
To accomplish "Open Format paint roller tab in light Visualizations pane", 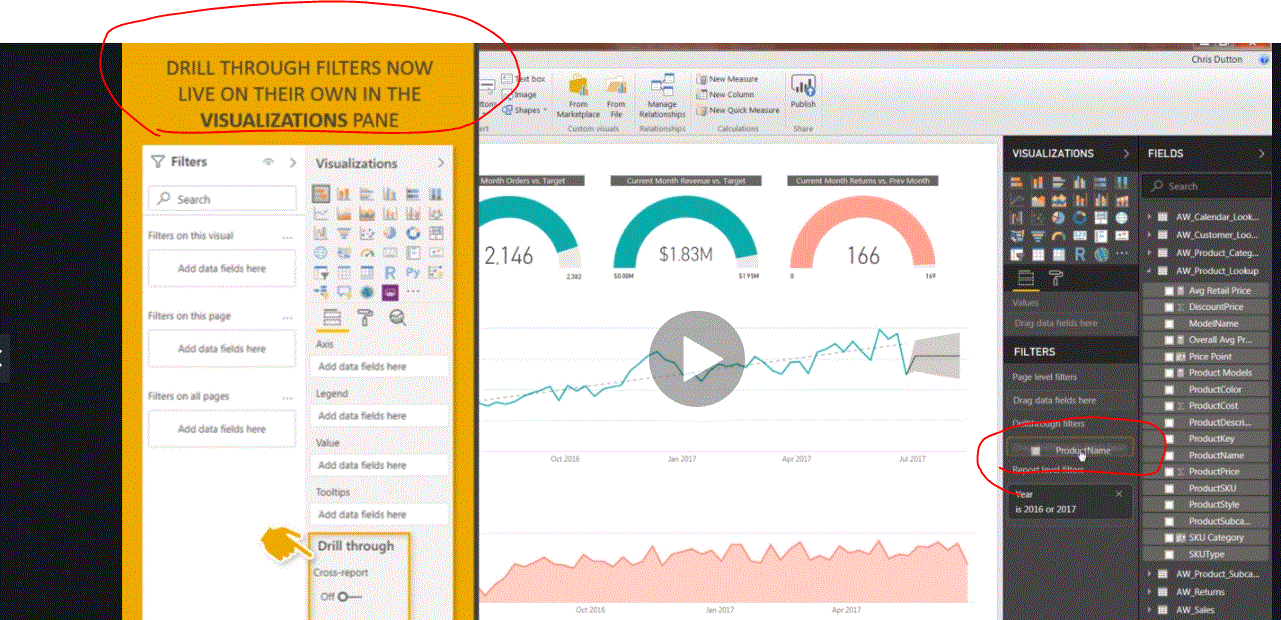I will (366, 318).
